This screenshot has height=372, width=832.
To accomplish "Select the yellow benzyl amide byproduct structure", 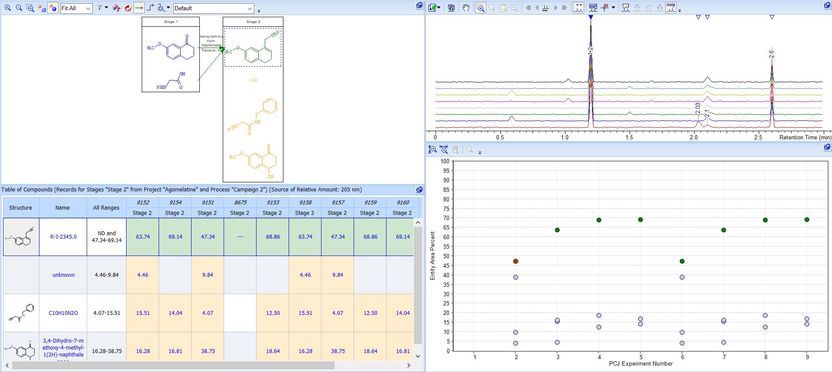I will 253,117.
